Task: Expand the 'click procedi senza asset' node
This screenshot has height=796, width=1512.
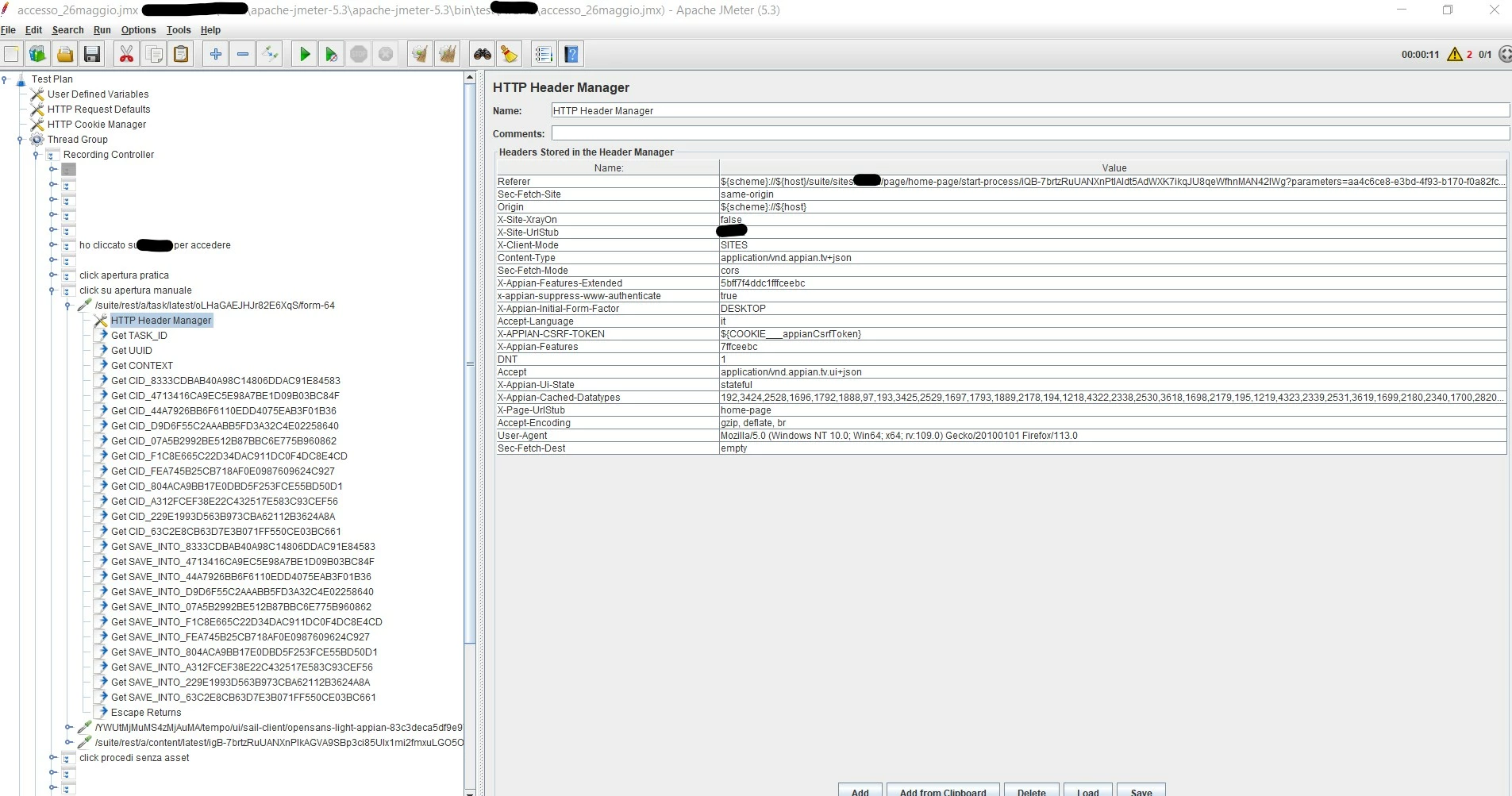Action: pyautogui.click(x=52, y=758)
